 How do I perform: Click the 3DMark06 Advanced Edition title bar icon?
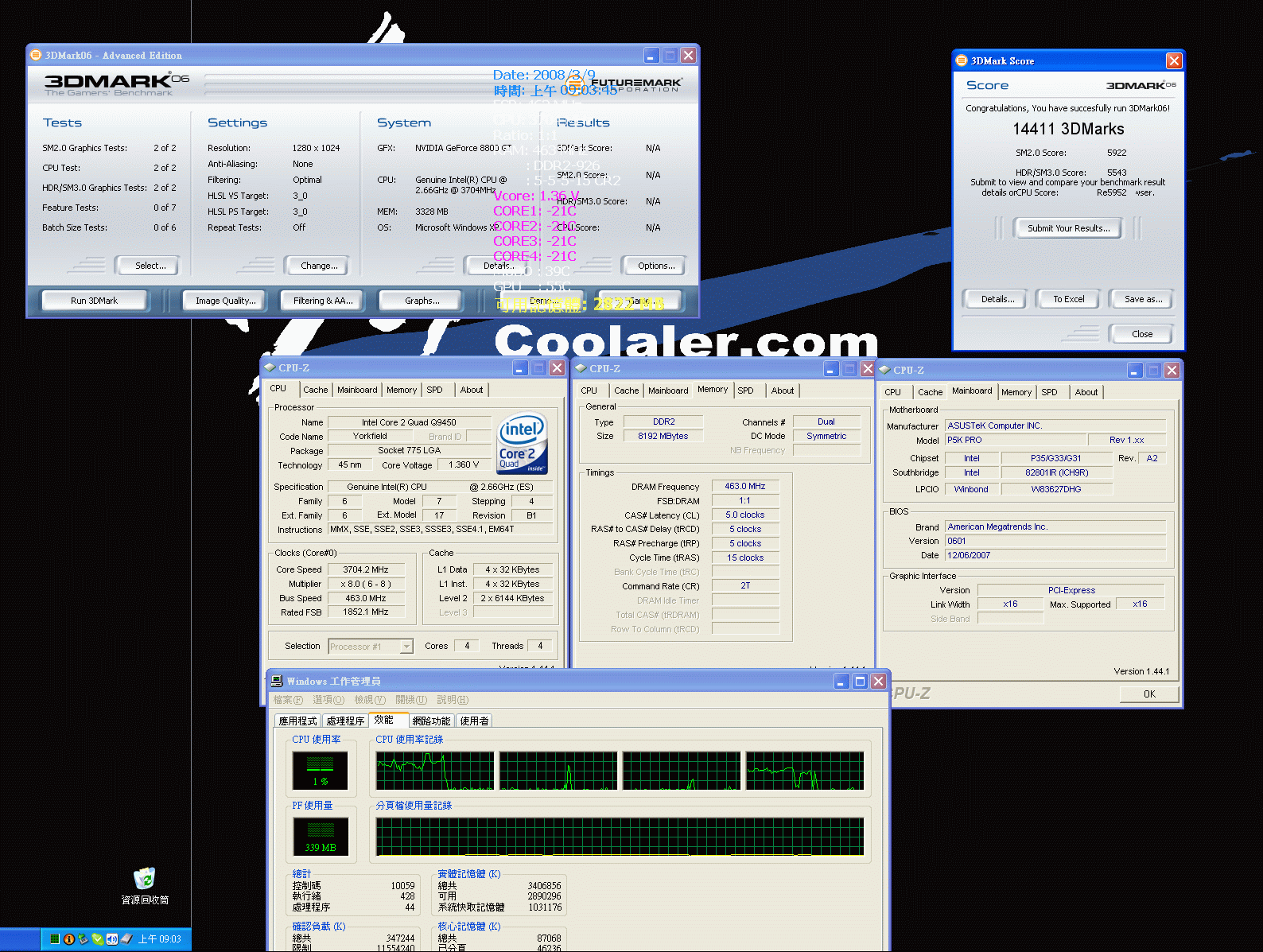pos(36,55)
